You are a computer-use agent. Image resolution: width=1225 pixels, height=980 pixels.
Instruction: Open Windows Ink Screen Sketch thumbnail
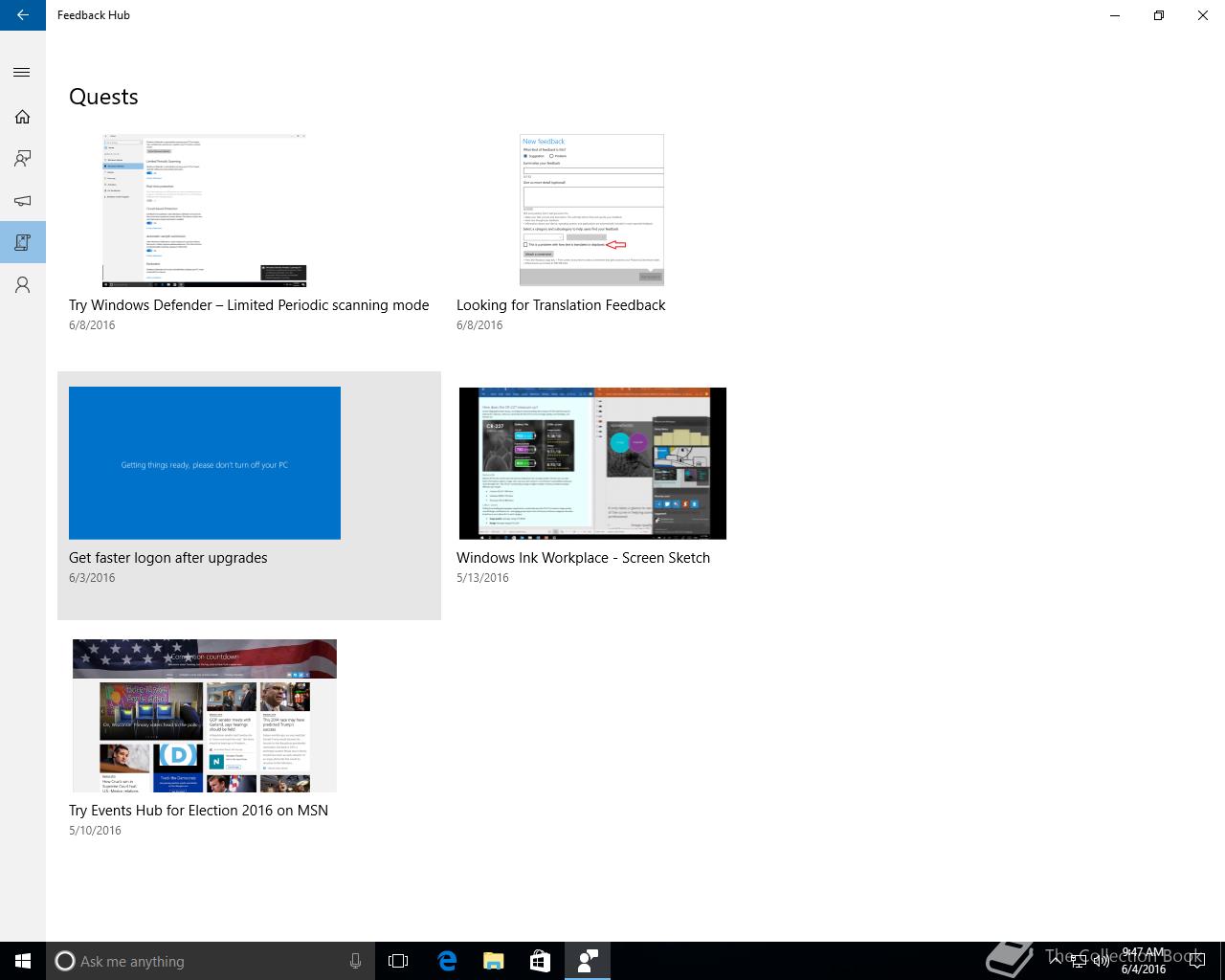click(592, 463)
